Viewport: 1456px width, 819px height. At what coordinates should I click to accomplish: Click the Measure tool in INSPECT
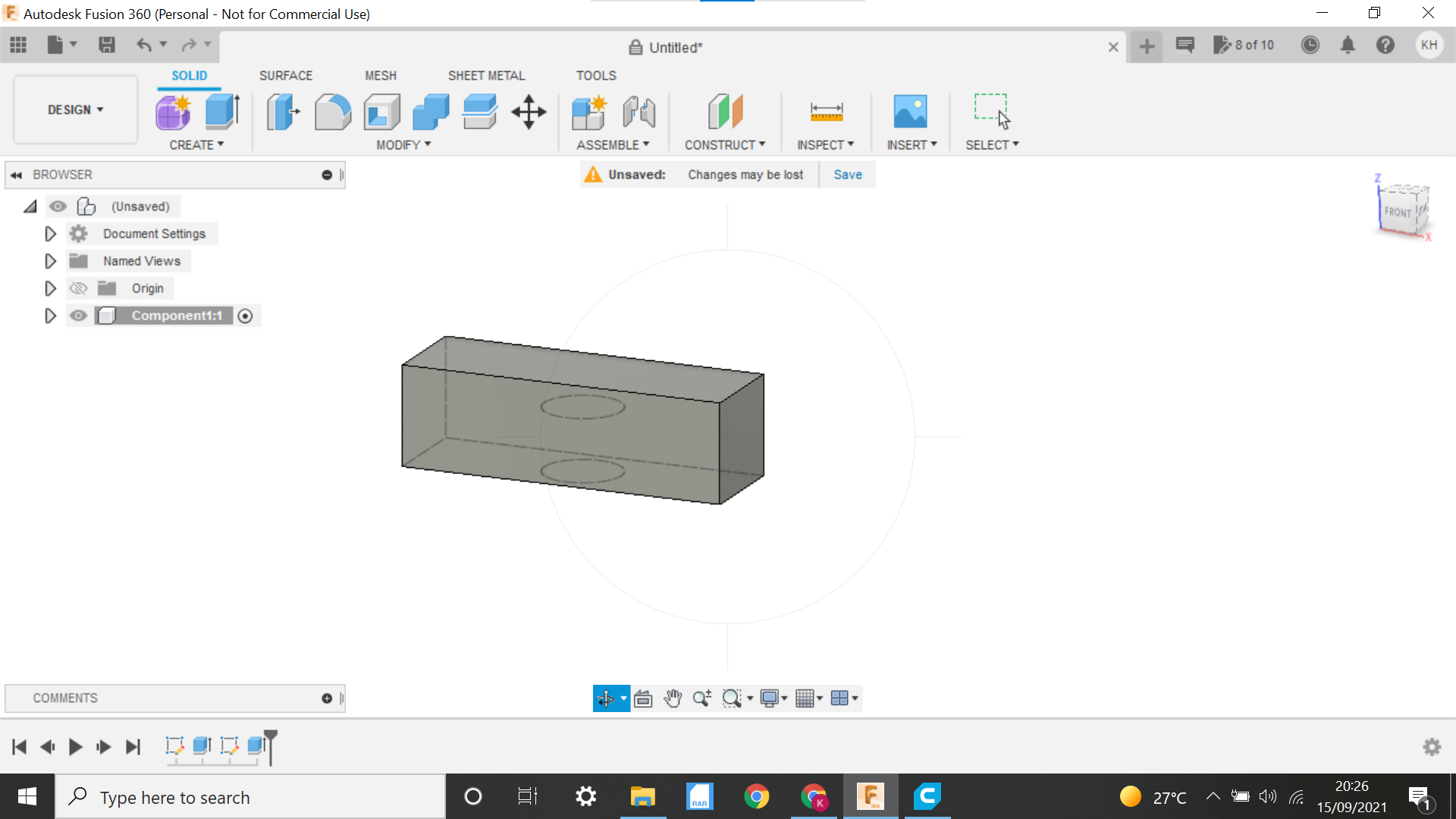tap(826, 112)
